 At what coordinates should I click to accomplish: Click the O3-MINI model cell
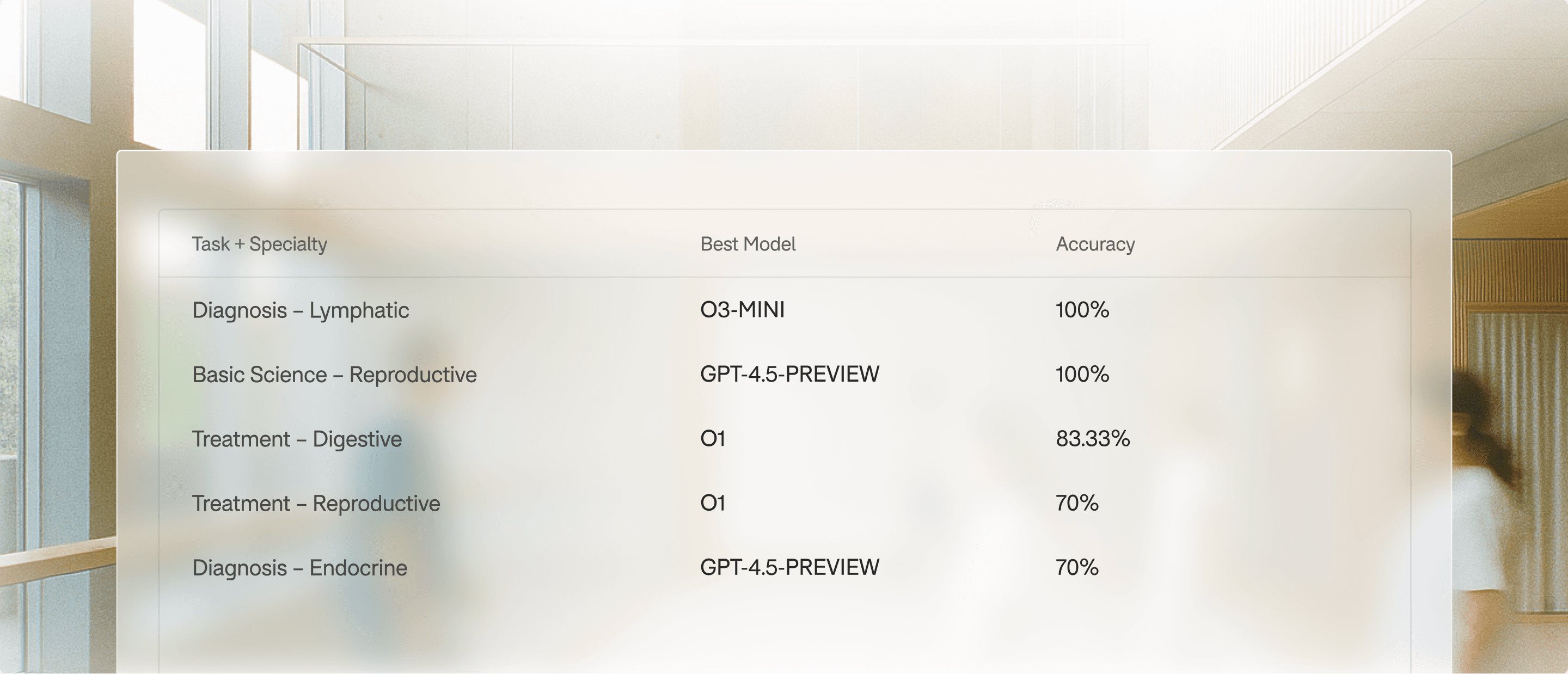pos(742,309)
